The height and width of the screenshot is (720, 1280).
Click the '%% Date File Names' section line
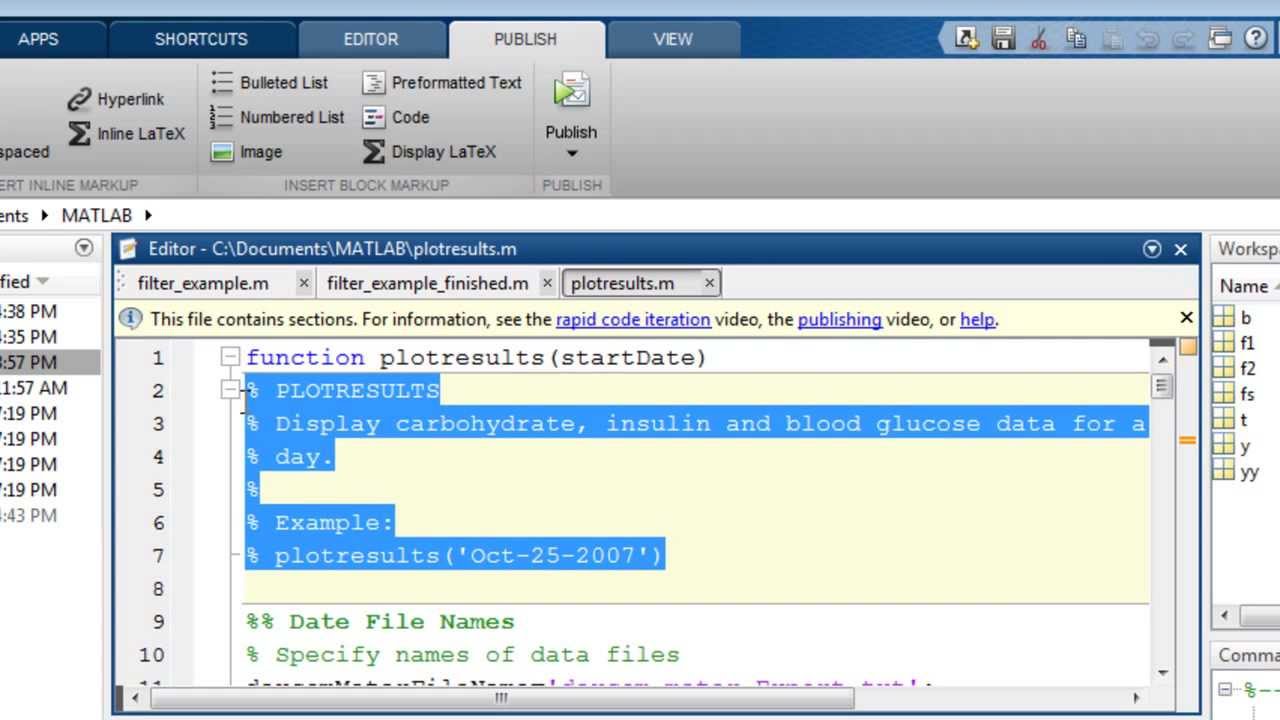[x=380, y=622]
